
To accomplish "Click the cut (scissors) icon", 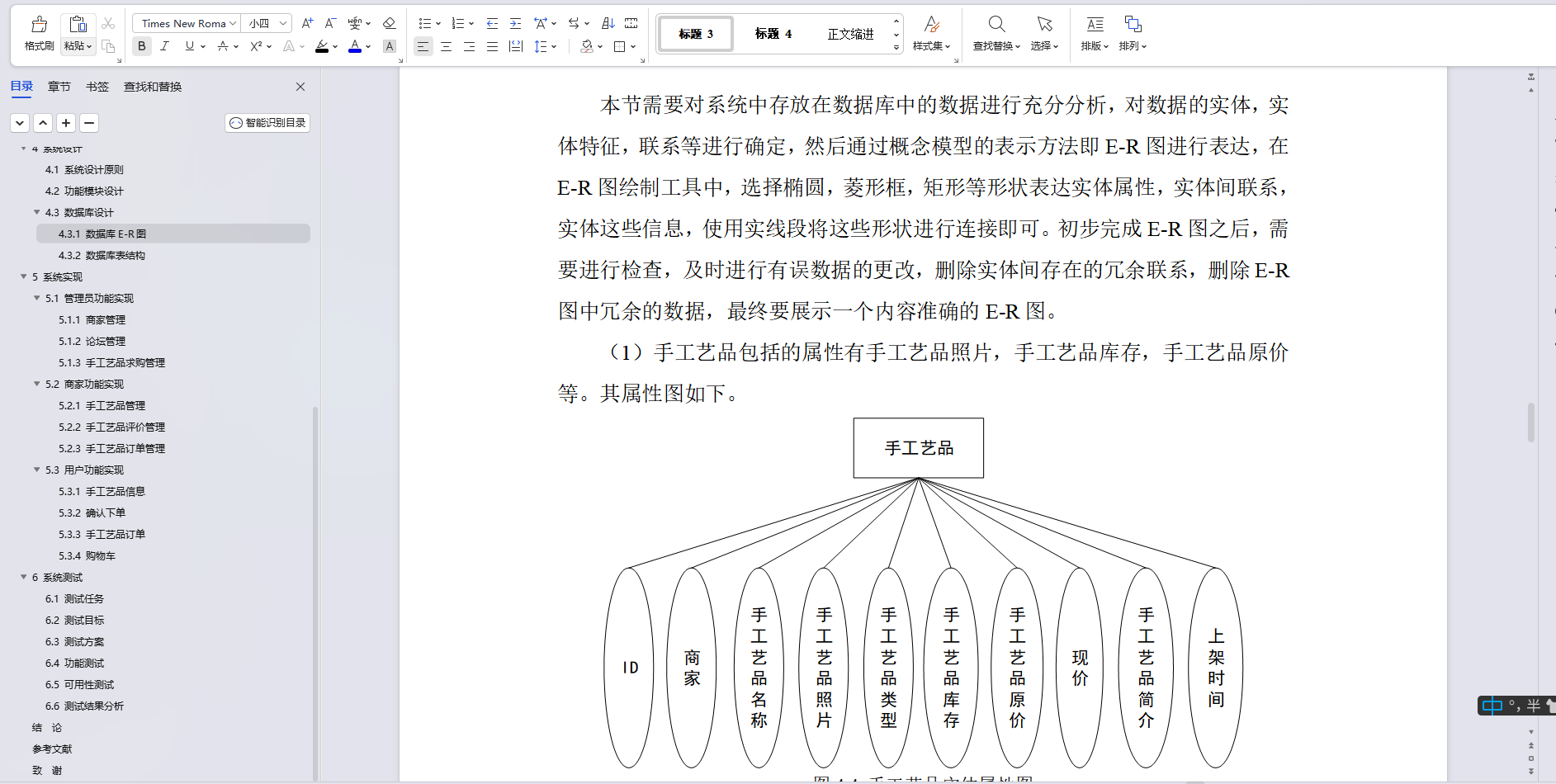I will pyautogui.click(x=108, y=22).
